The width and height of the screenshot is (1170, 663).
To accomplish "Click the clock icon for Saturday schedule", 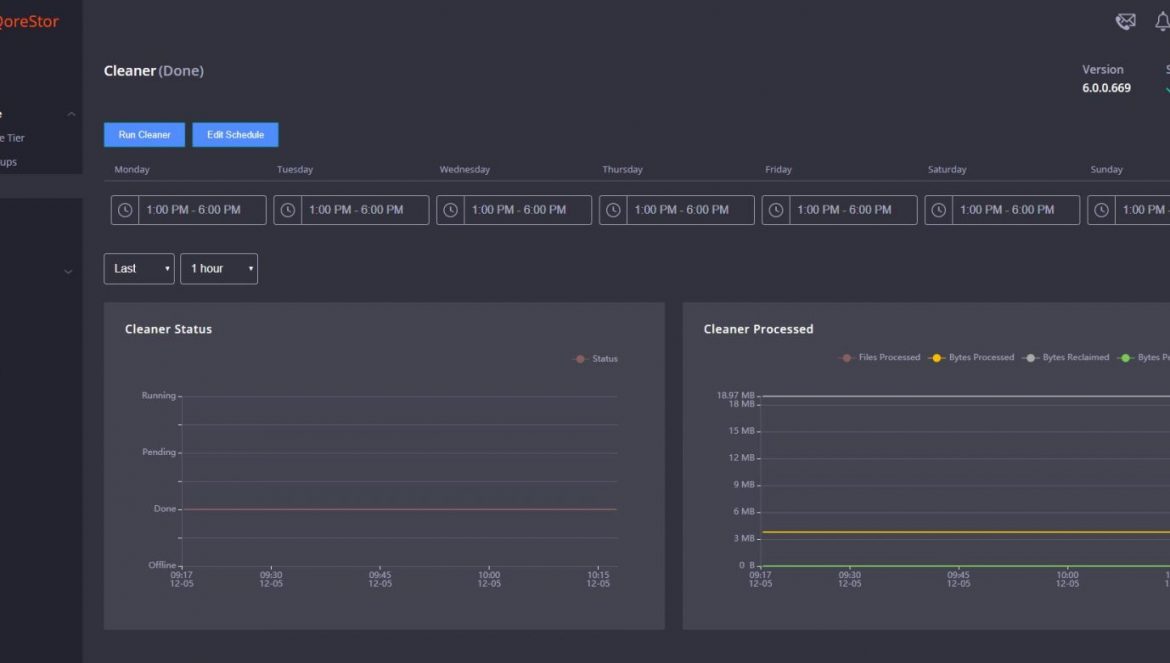I will pyautogui.click(x=939, y=210).
